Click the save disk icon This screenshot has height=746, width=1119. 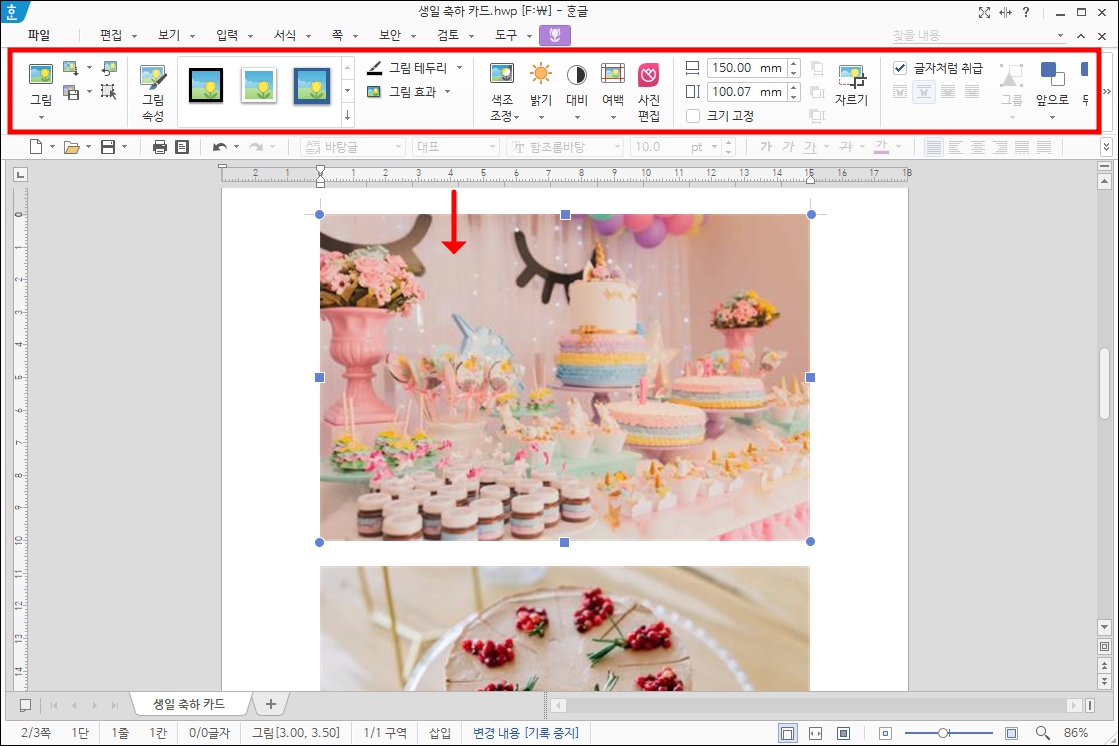point(108,147)
